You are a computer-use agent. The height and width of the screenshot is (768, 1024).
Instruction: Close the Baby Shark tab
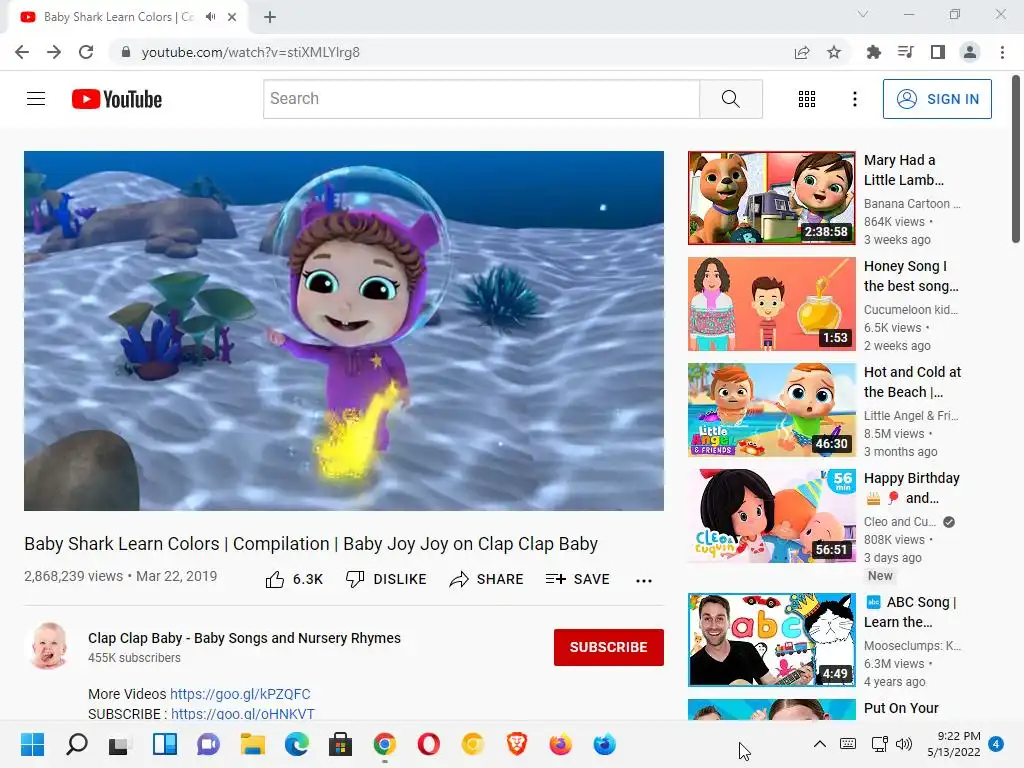tap(232, 17)
